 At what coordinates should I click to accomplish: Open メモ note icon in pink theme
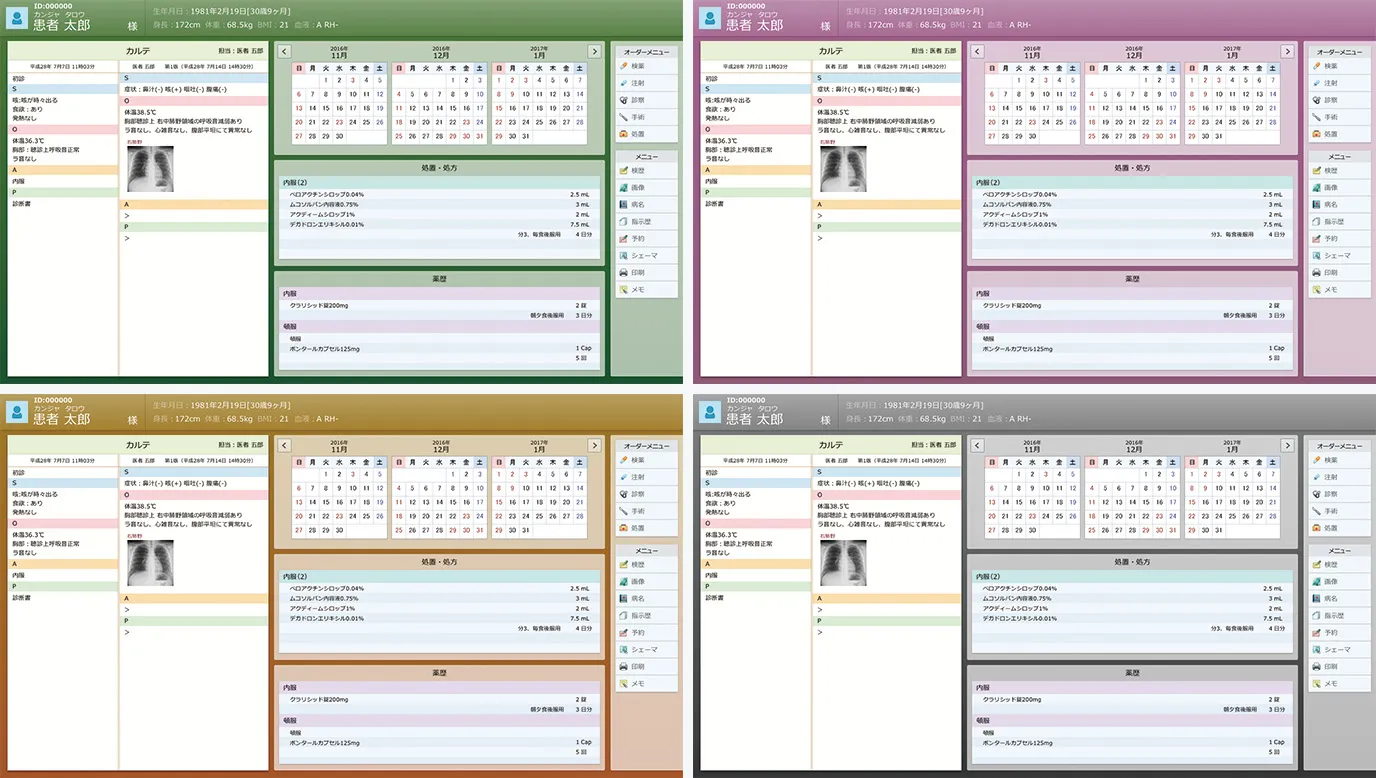(x=1316, y=290)
